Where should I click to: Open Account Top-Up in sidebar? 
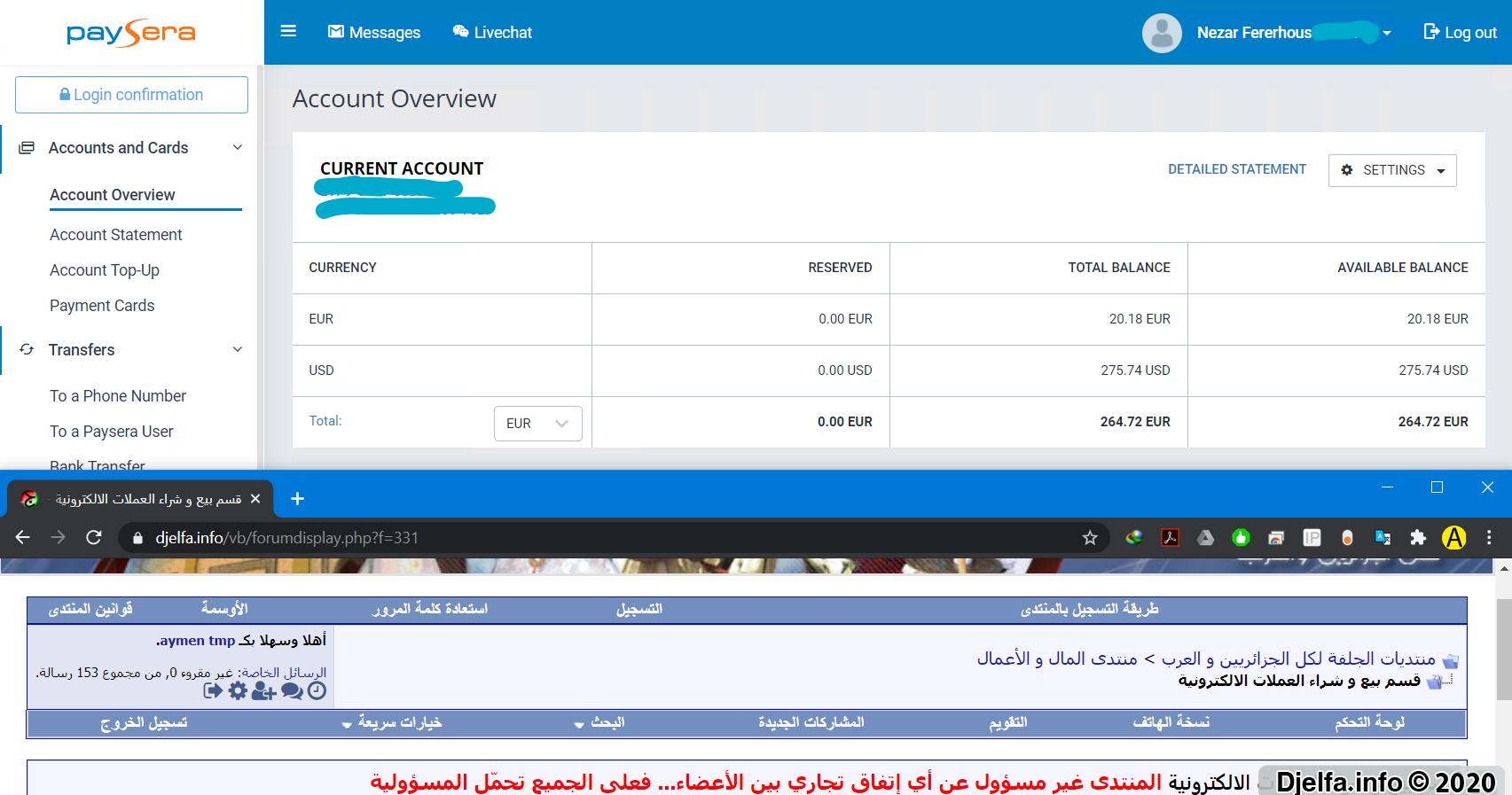(105, 270)
